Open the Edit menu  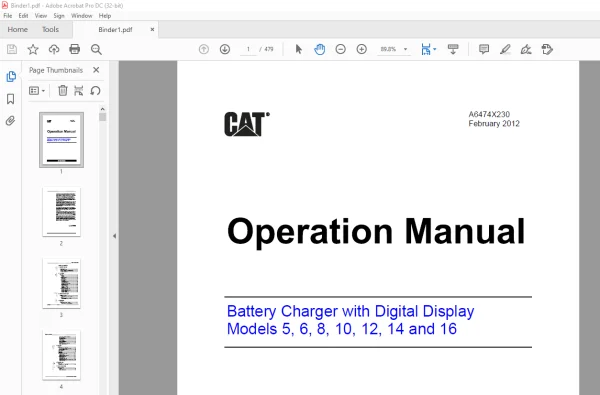pyautogui.click(x=23, y=16)
